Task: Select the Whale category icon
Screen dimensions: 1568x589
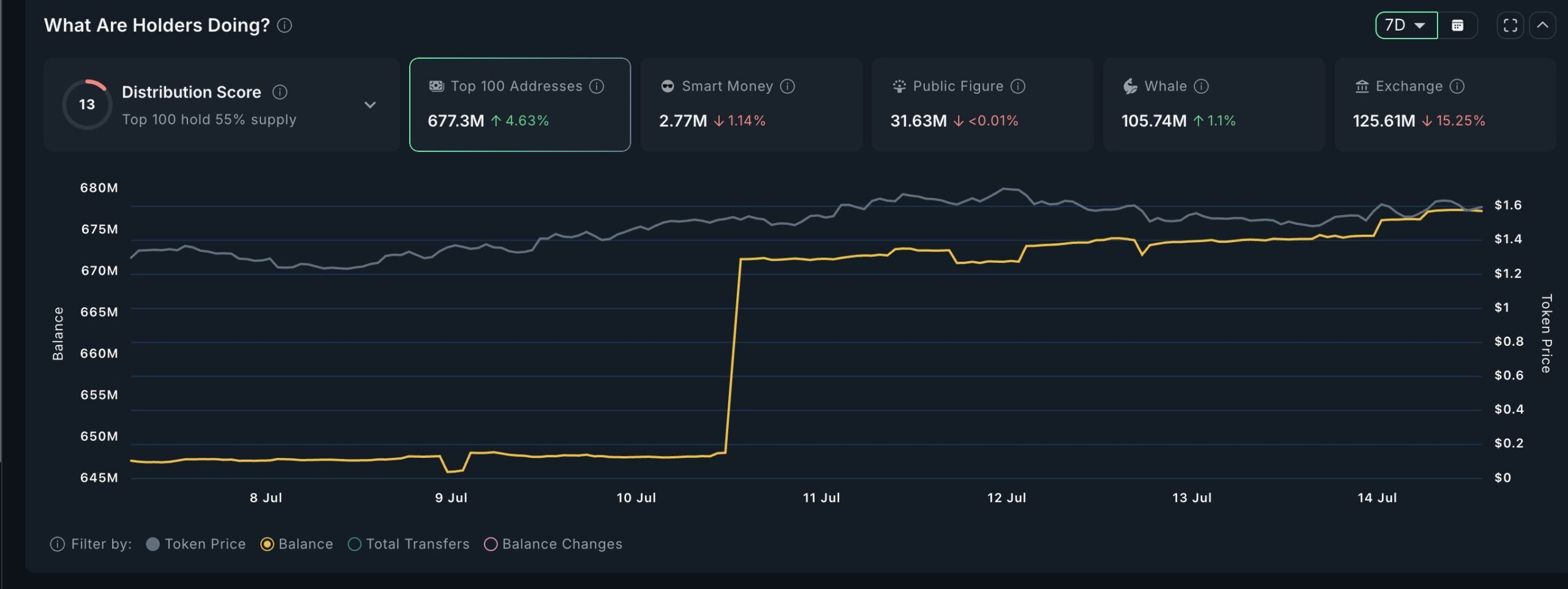Action: click(x=1130, y=86)
